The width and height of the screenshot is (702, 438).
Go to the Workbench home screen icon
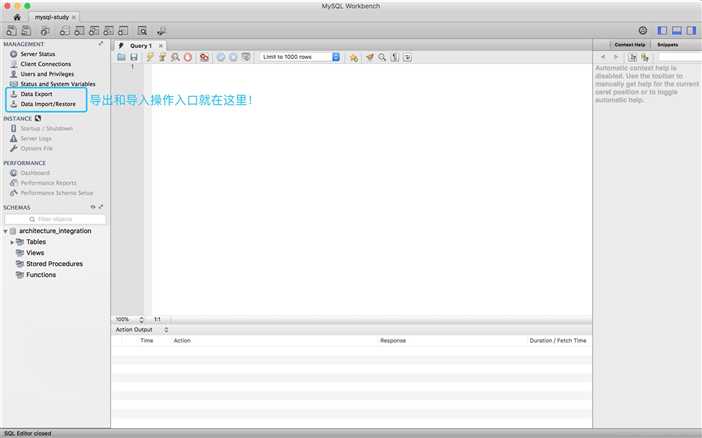click(17, 17)
